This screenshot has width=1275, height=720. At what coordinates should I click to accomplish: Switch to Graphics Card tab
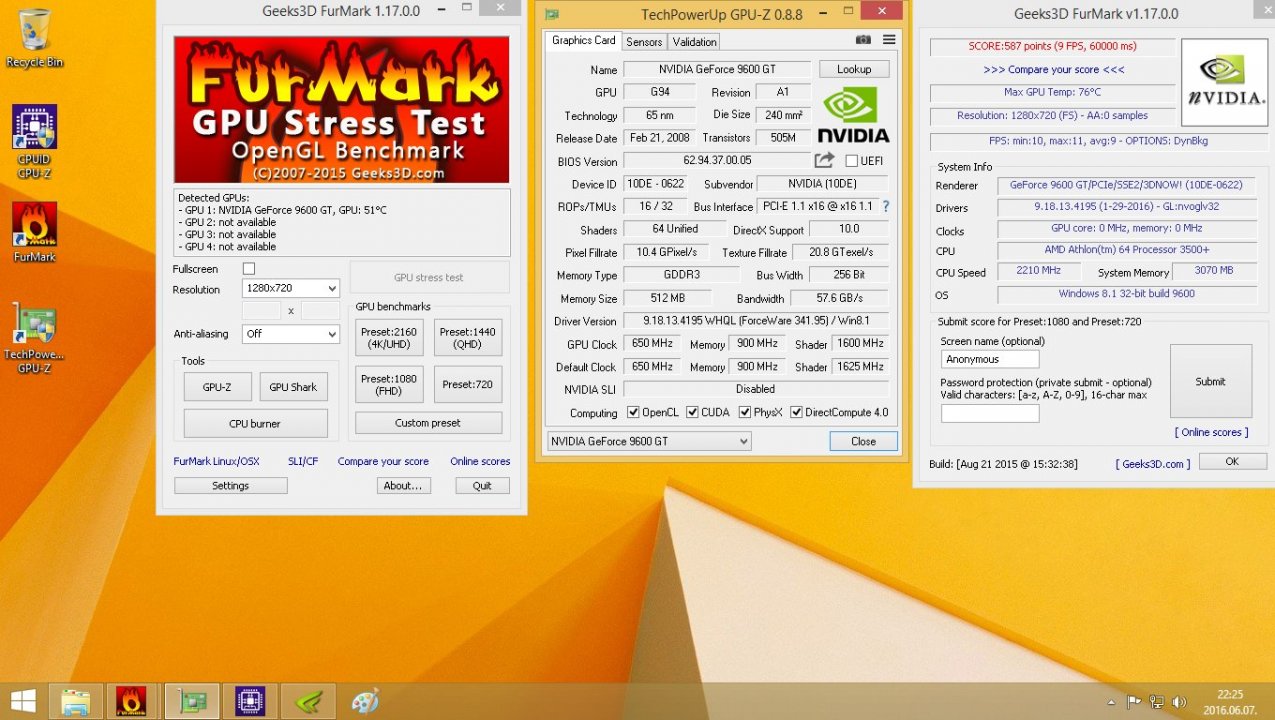(x=584, y=40)
